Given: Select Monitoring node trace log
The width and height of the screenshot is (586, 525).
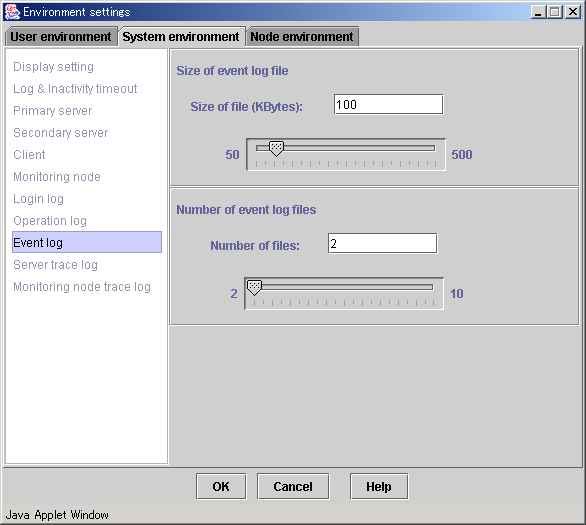Looking at the screenshot, I should click(x=82, y=287).
